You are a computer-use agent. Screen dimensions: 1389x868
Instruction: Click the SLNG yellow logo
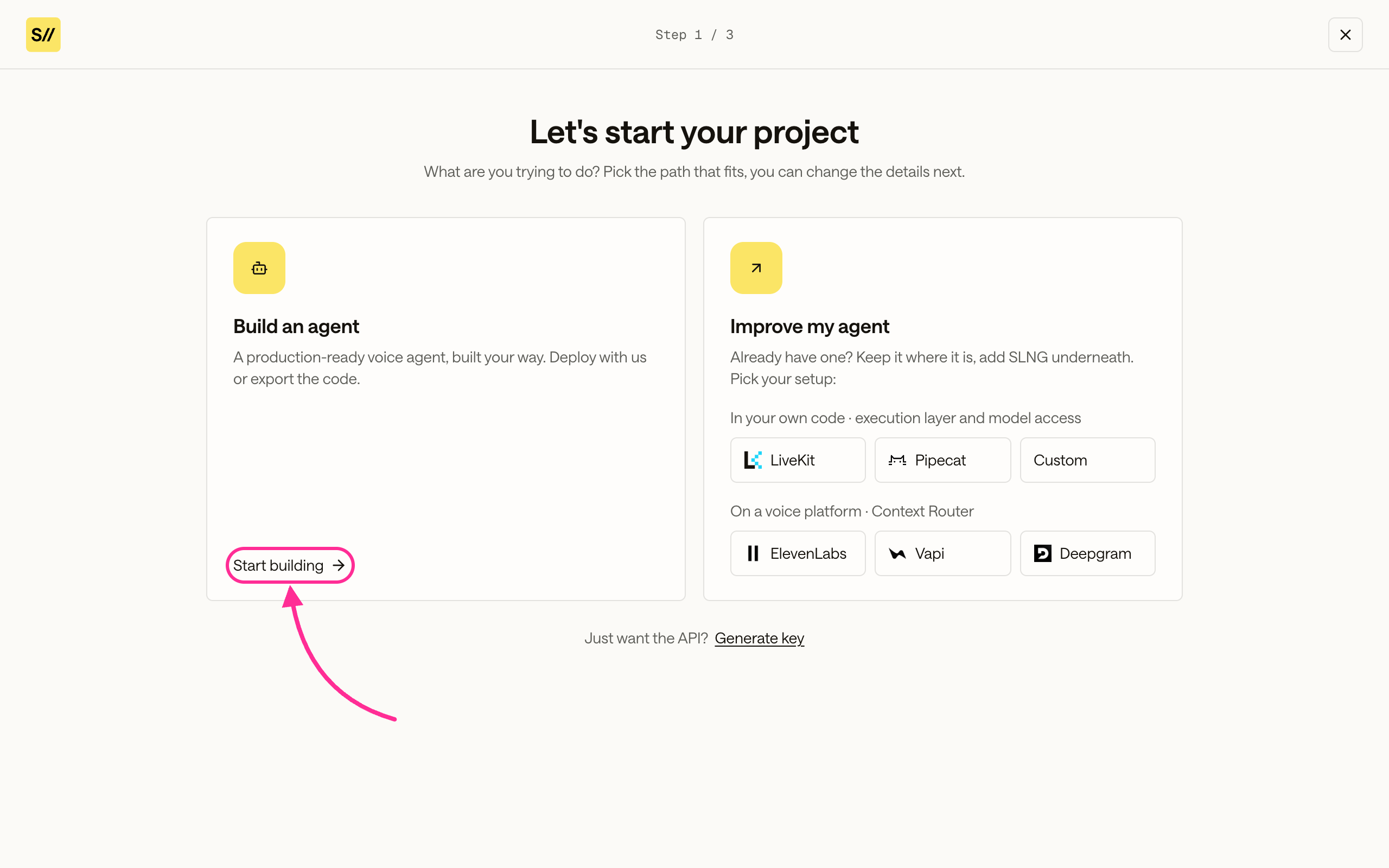coord(43,34)
